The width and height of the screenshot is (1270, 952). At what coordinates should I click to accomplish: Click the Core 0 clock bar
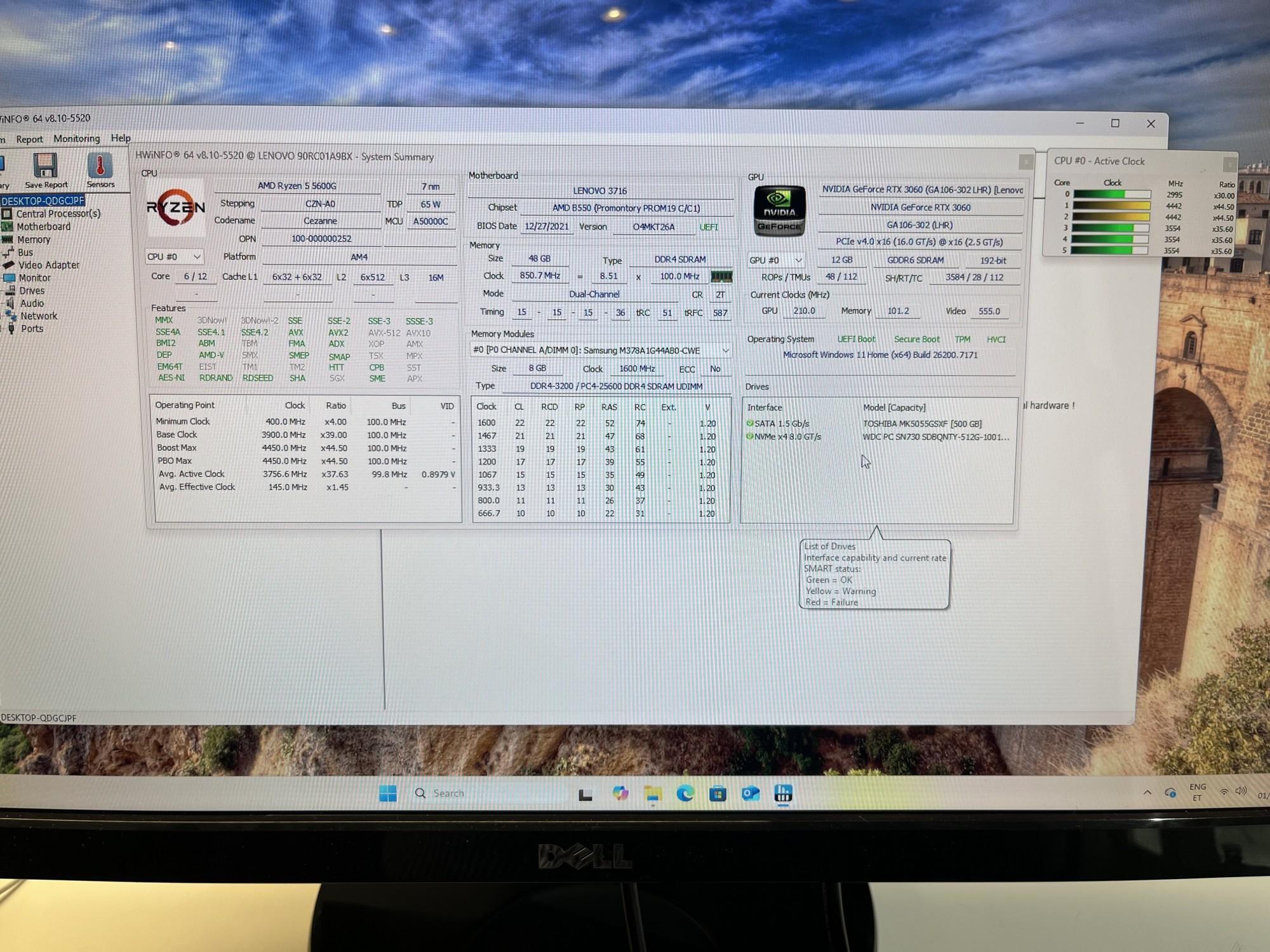1112,195
